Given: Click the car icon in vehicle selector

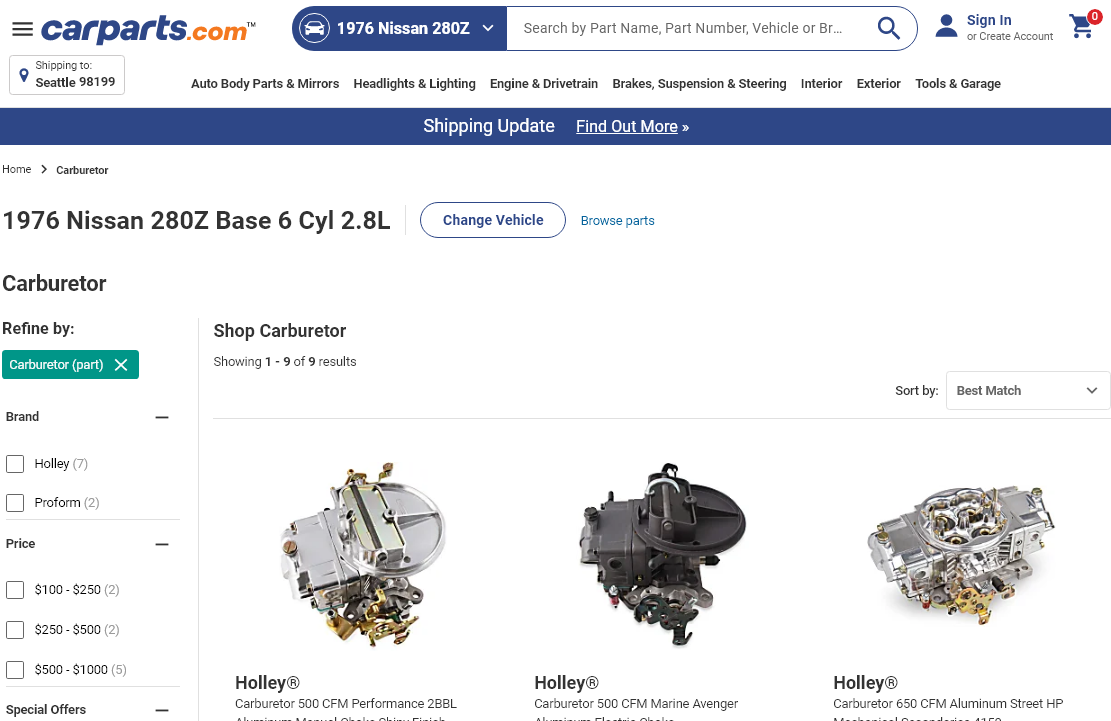Looking at the screenshot, I should [x=314, y=28].
